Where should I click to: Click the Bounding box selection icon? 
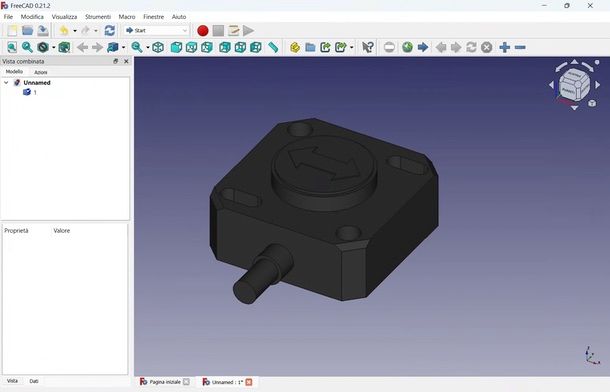pos(64,47)
